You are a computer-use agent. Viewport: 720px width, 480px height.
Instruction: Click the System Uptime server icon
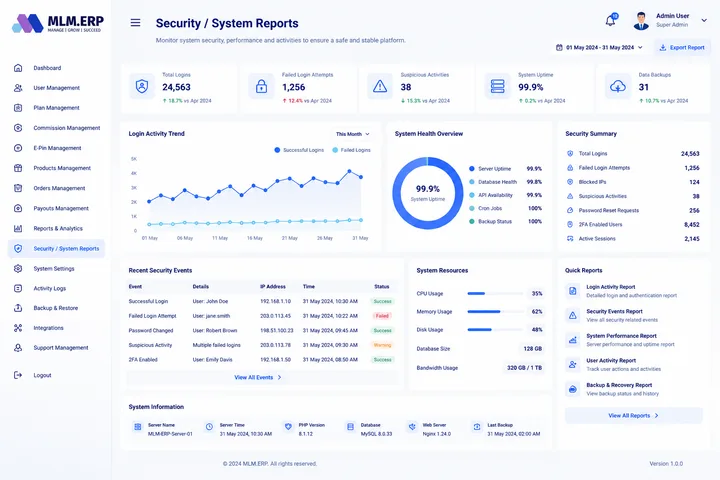coord(498,86)
